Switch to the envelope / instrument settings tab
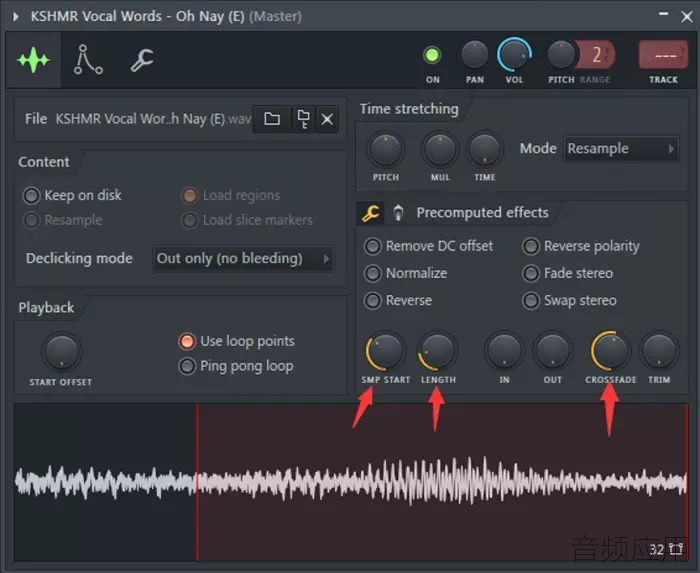 (x=88, y=59)
